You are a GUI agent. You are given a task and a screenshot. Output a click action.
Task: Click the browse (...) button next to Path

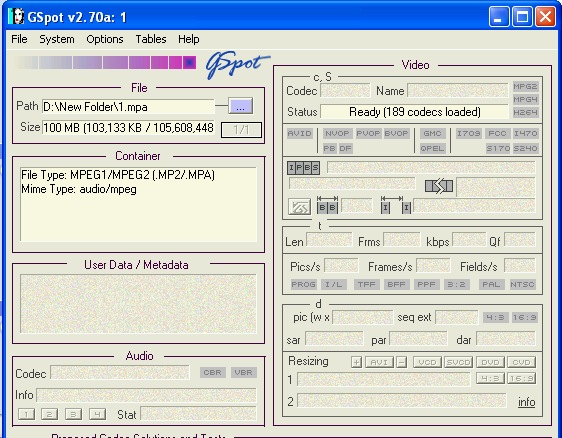[240, 106]
